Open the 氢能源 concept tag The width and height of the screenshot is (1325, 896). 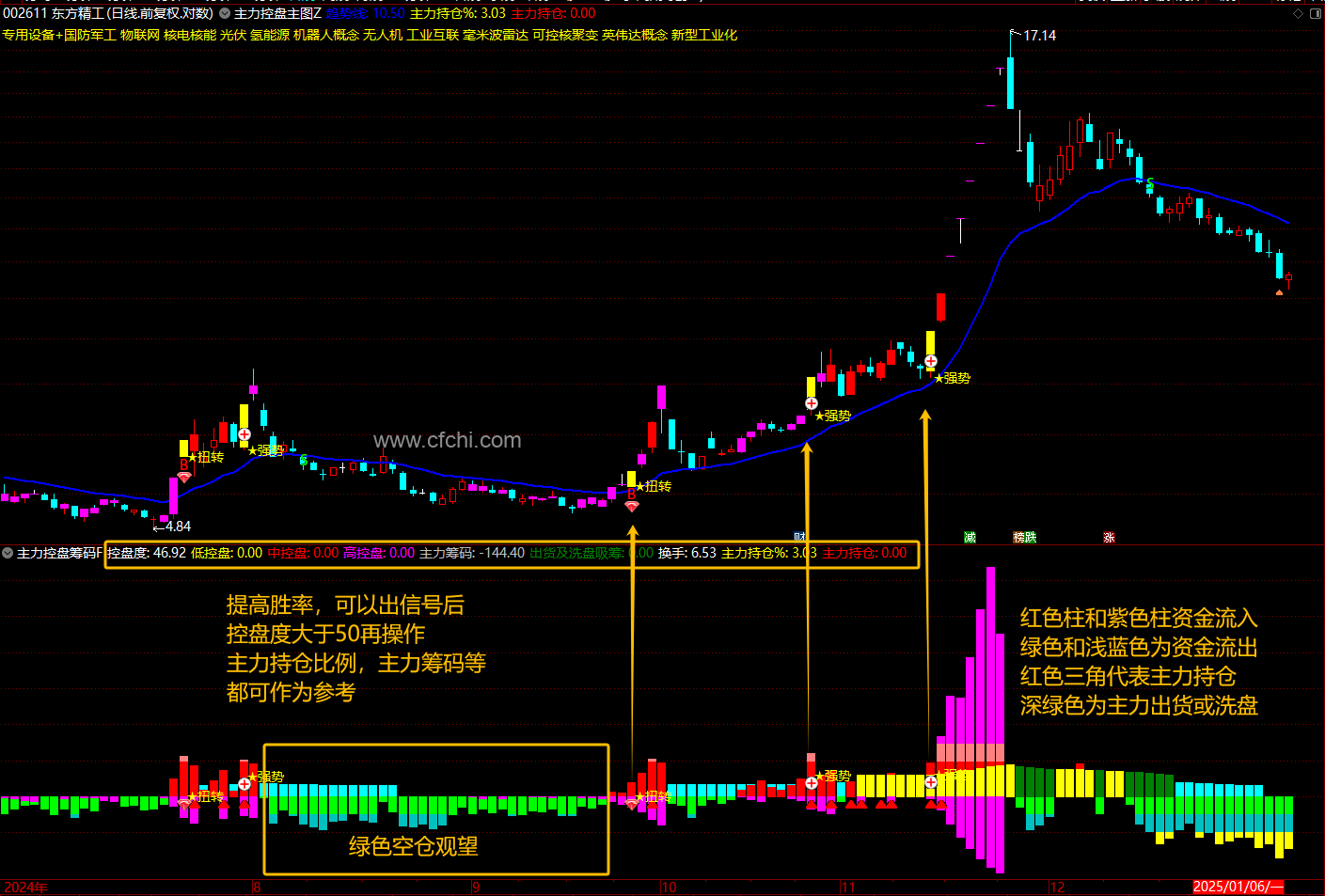coord(270,35)
